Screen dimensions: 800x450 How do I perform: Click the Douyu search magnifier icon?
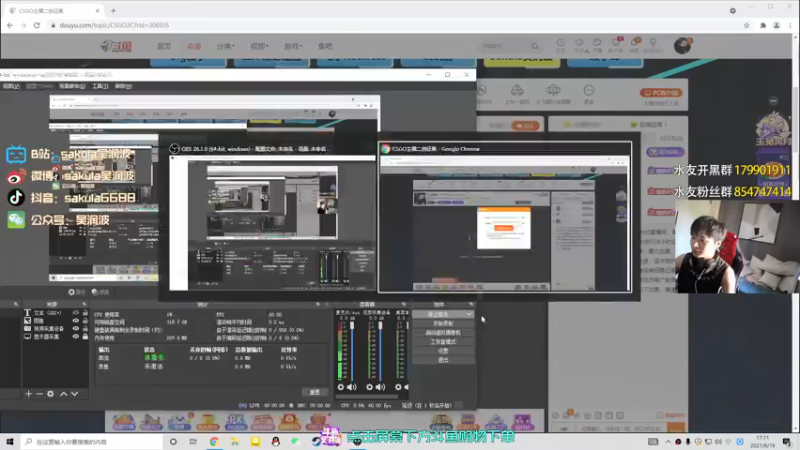coord(535,46)
